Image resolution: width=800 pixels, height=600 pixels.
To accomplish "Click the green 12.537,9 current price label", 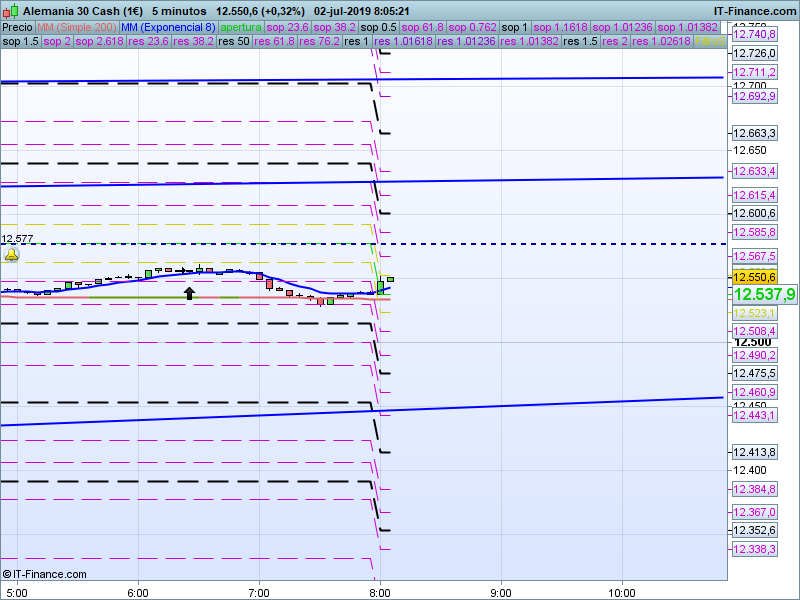I will [764, 294].
